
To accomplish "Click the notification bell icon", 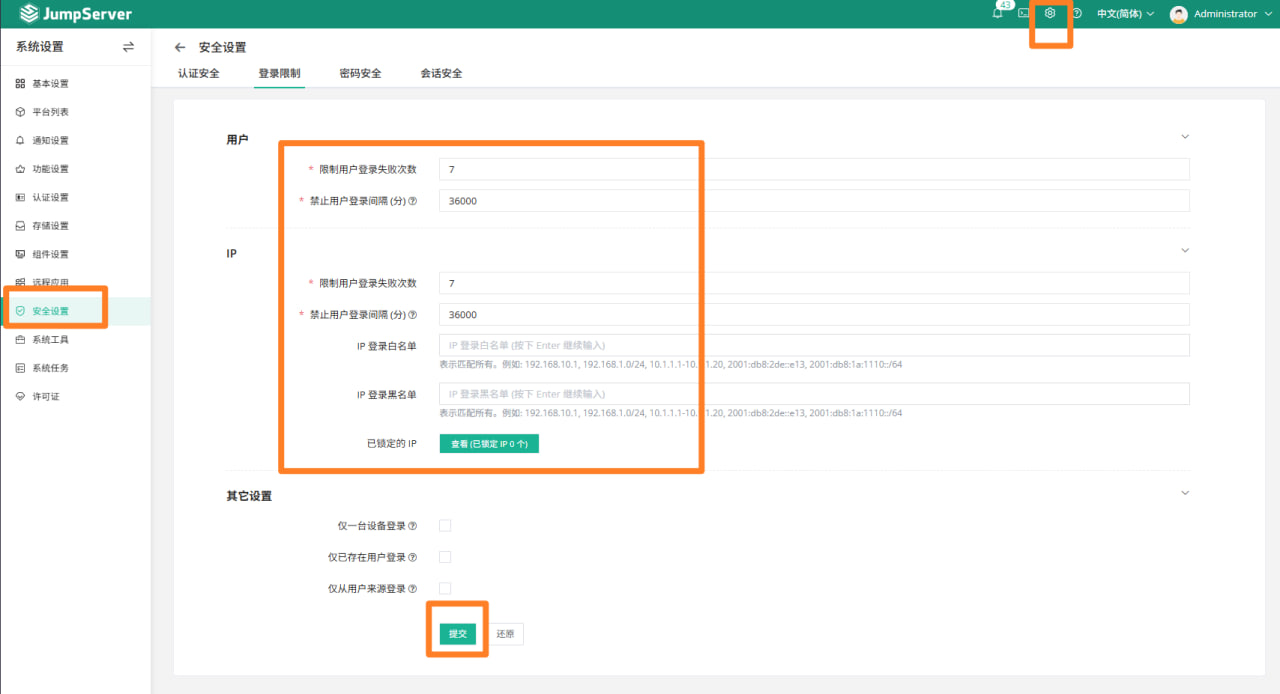I will [x=997, y=14].
